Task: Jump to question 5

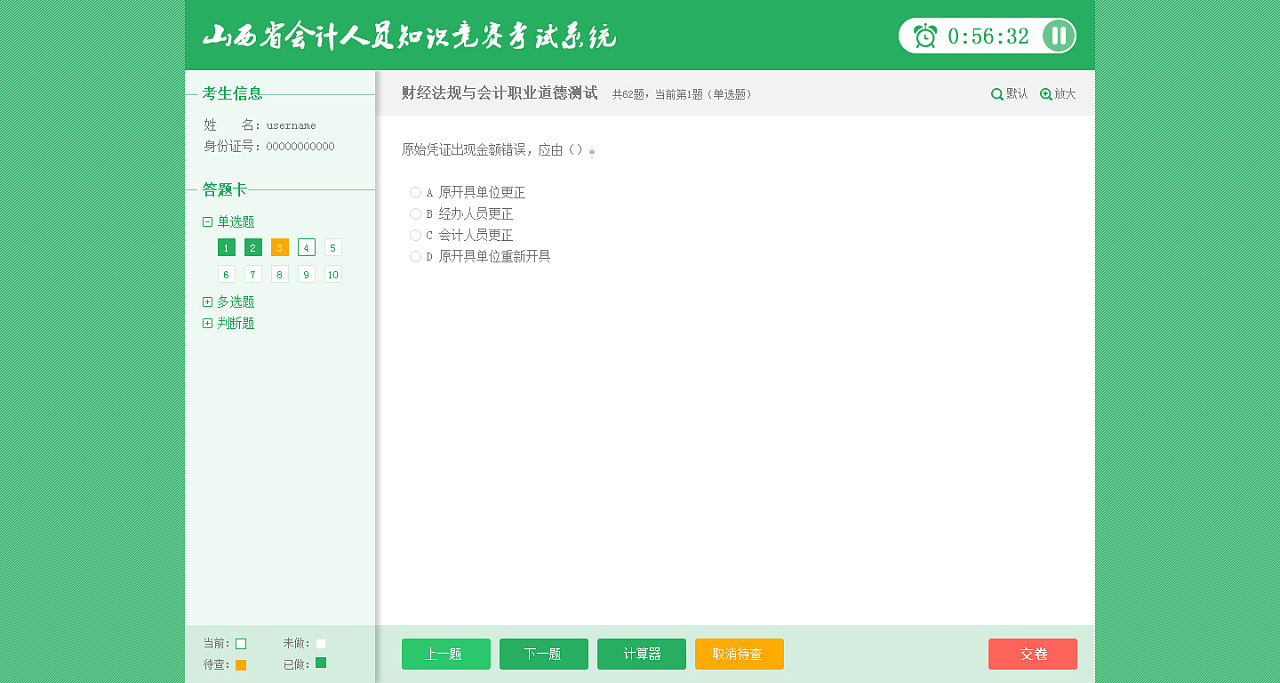Action: pyautogui.click(x=333, y=247)
